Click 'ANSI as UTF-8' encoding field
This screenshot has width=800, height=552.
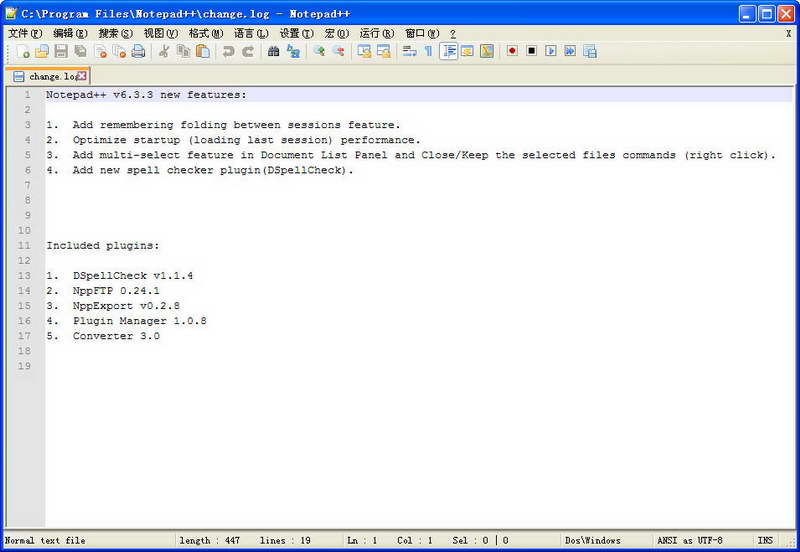click(689, 540)
